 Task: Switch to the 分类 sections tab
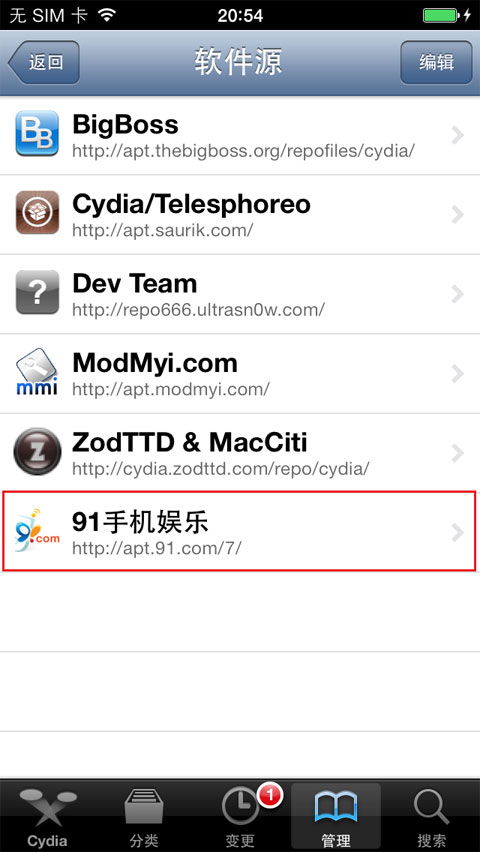pyautogui.click(x=144, y=817)
